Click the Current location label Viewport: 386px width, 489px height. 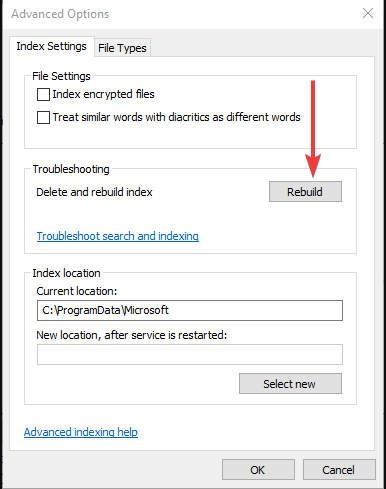77,291
